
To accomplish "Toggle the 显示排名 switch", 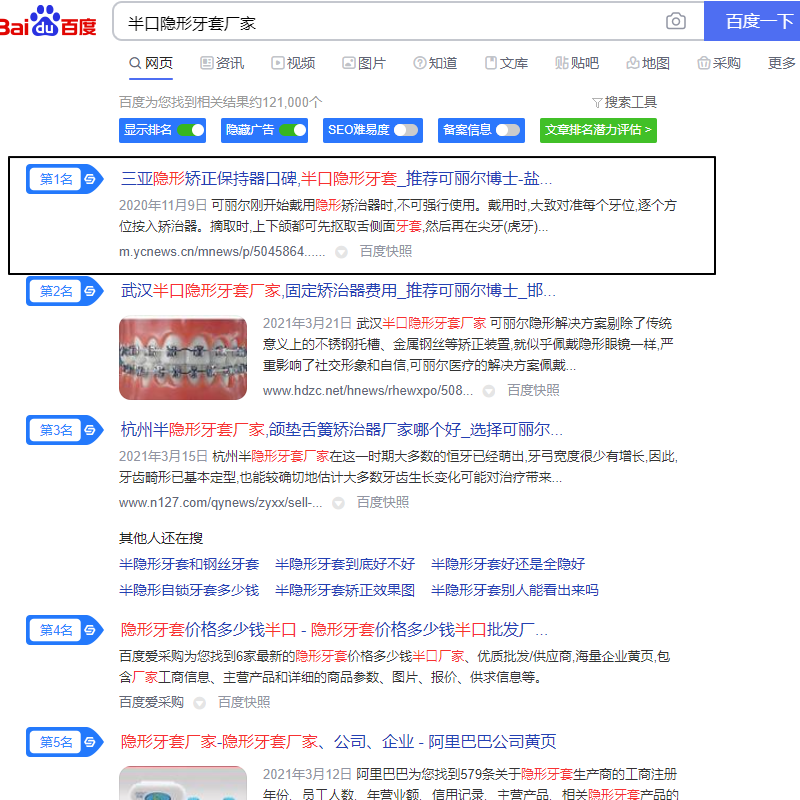I will point(191,131).
